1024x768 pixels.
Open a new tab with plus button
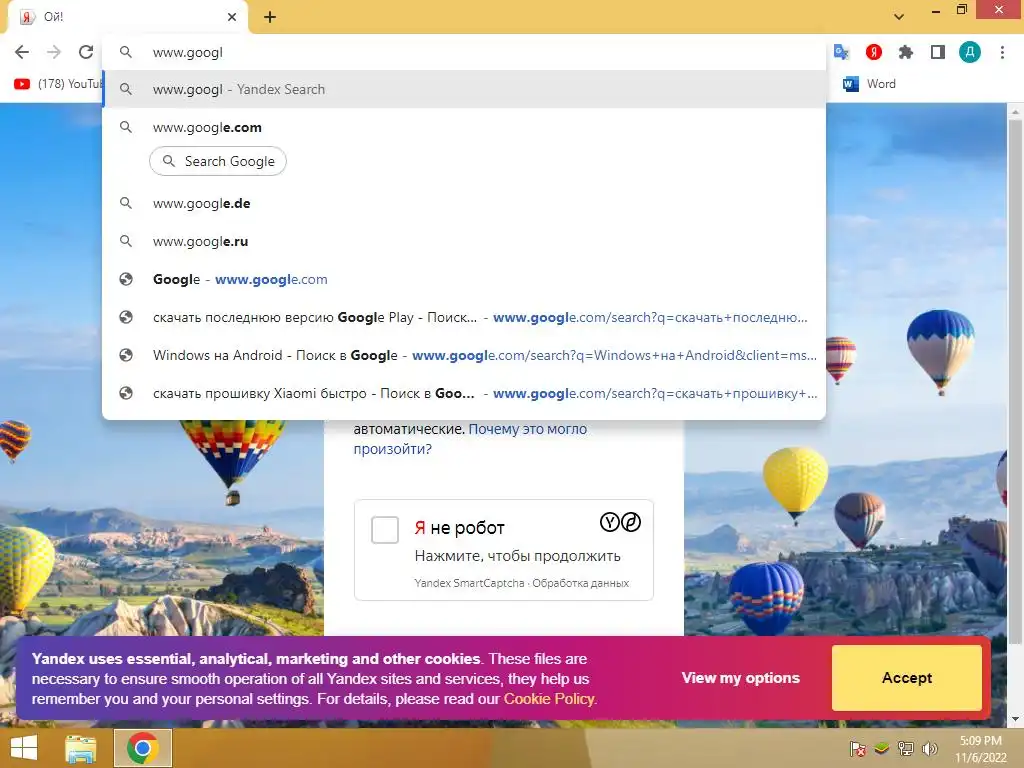pyautogui.click(x=270, y=17)
